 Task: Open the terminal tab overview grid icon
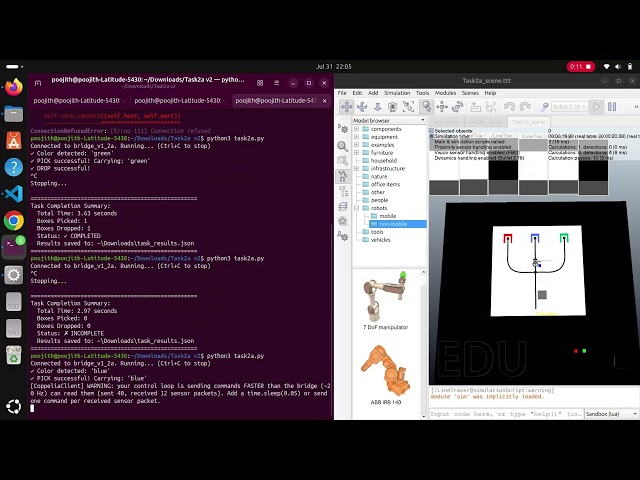coord(260,83)
